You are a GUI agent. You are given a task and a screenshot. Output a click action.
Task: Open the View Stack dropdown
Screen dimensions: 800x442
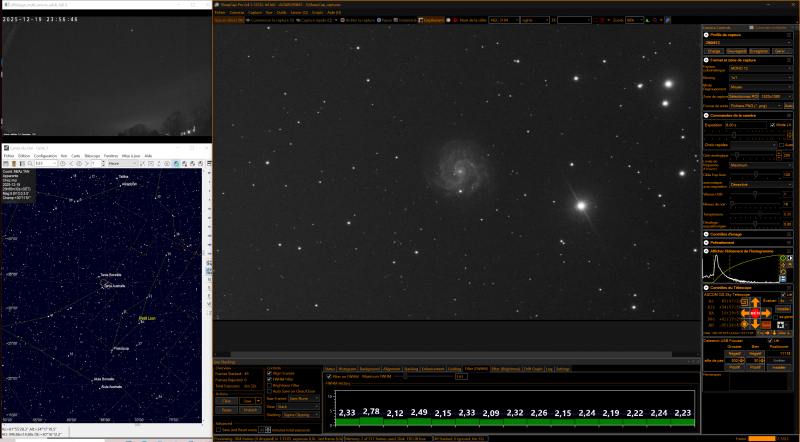click(298, 406)
